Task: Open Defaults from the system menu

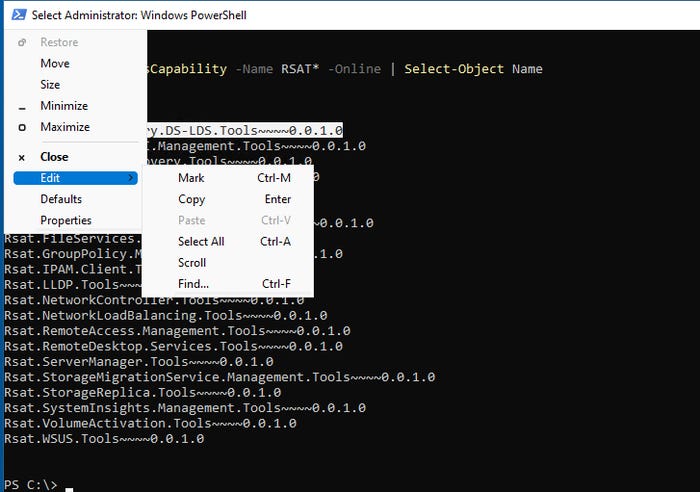Action: coord(75,199)
